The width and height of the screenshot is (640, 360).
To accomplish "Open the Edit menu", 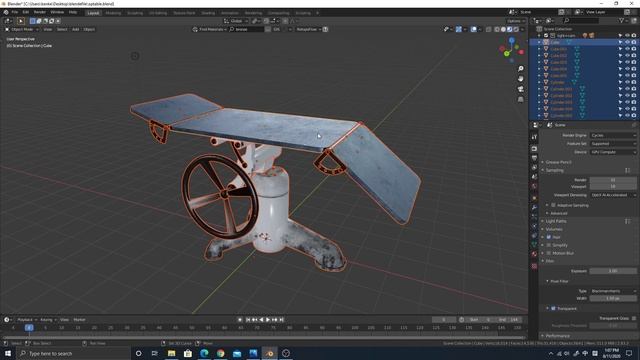I will 26,12.
